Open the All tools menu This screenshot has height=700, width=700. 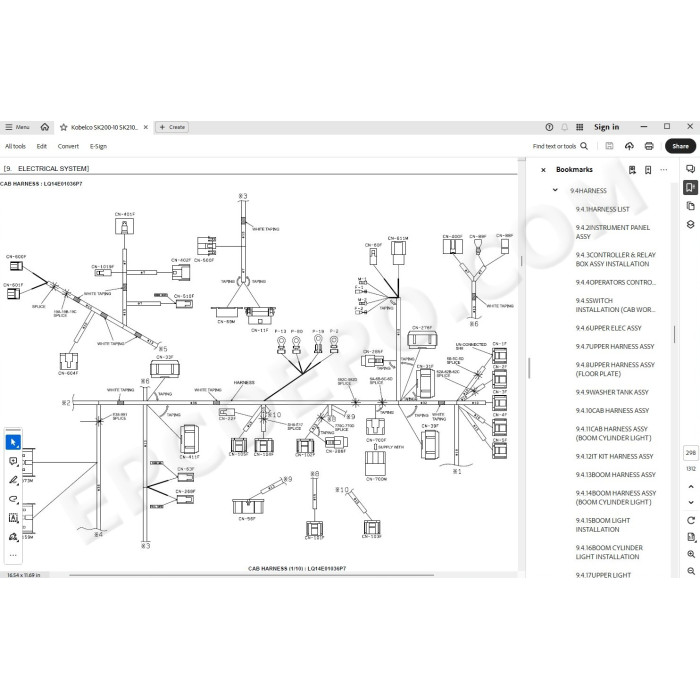tap(15, 146)
